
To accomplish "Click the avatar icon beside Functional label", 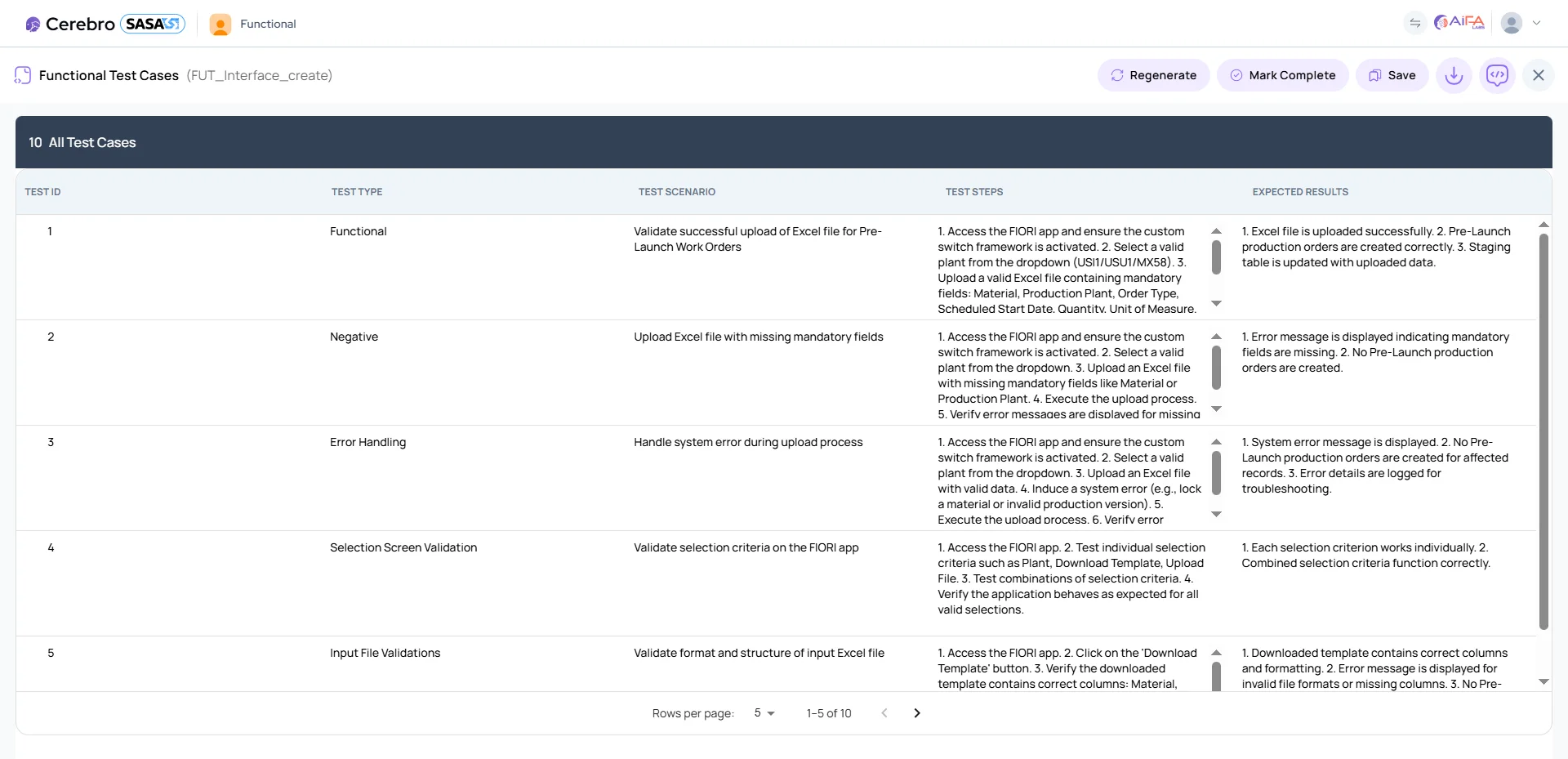I will (x=219, y=24).
